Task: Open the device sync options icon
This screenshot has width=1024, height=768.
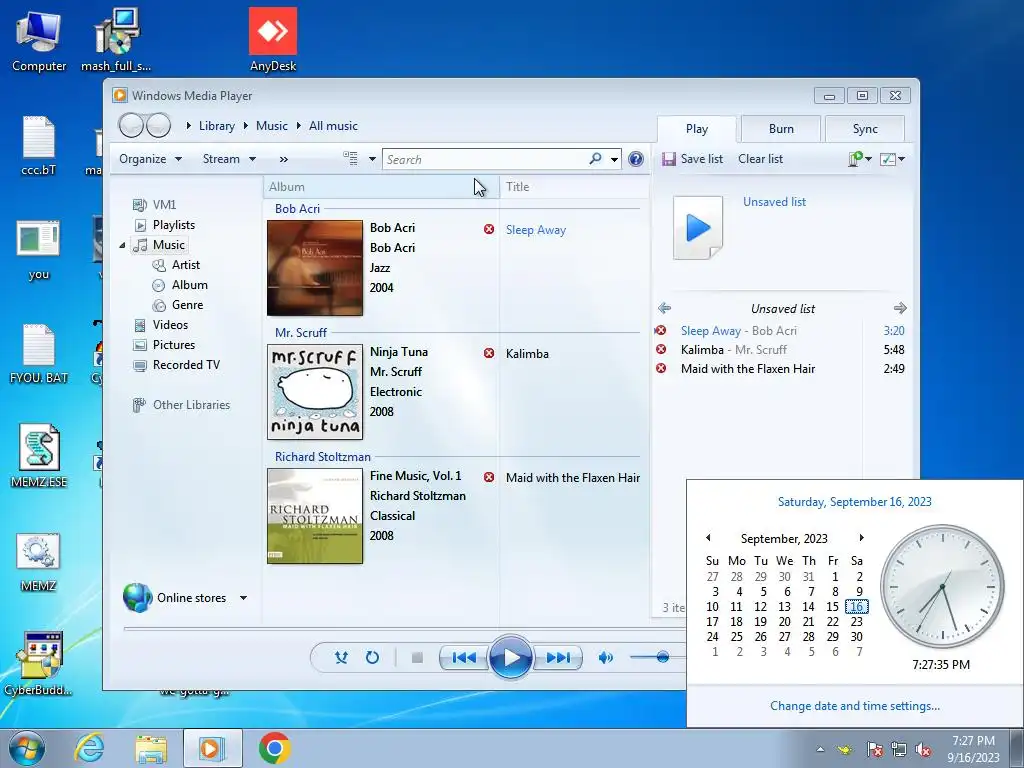Action: pos(859,159)
